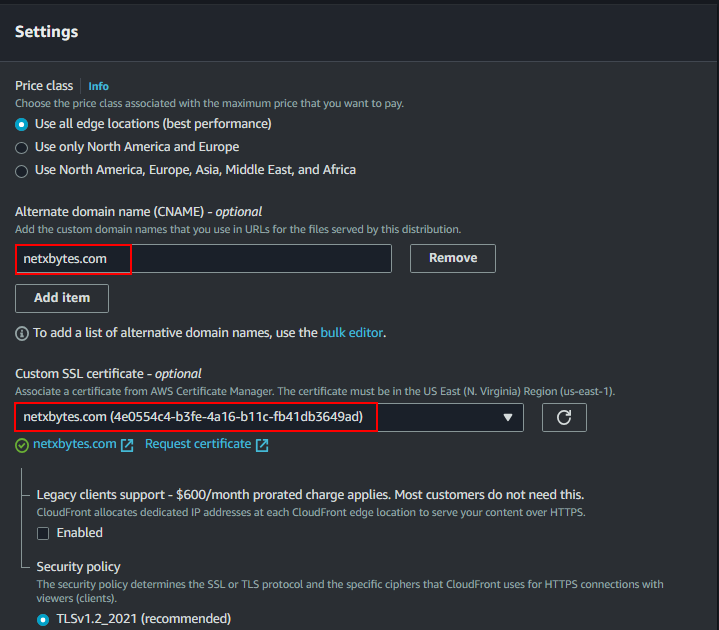Image resolution: width=719 pixels, height=630 pixels.
Task: Choose North America, Europe, Asia, Middle East, Africa
Action: [x=22, y=170]
